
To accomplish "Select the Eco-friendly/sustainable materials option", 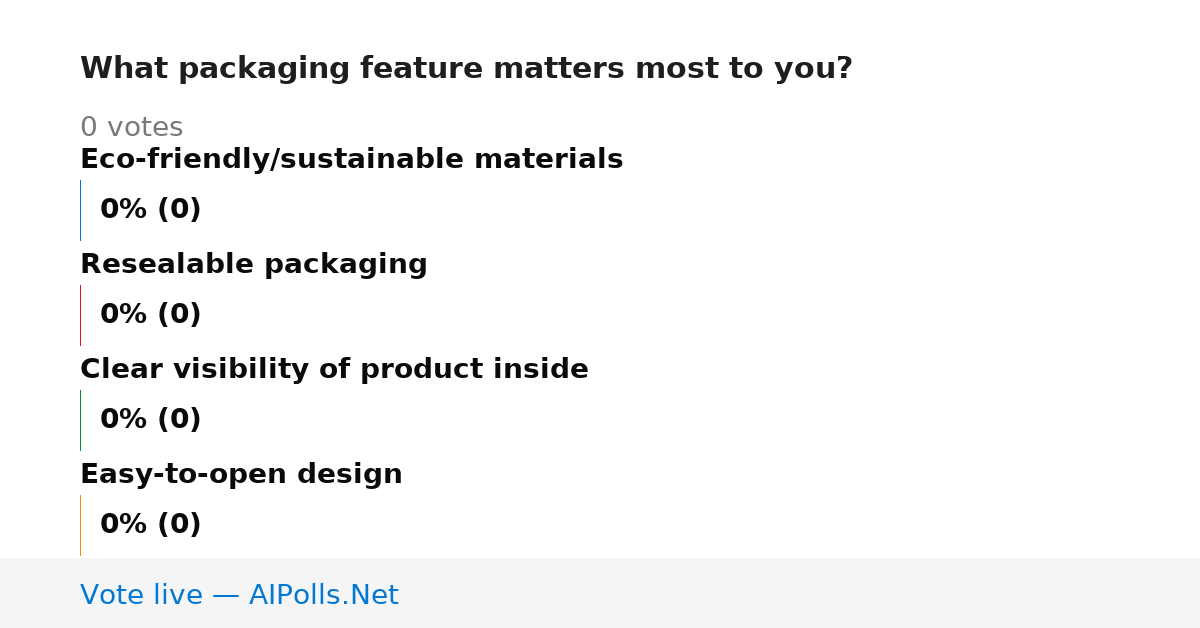I will (351, 159).
